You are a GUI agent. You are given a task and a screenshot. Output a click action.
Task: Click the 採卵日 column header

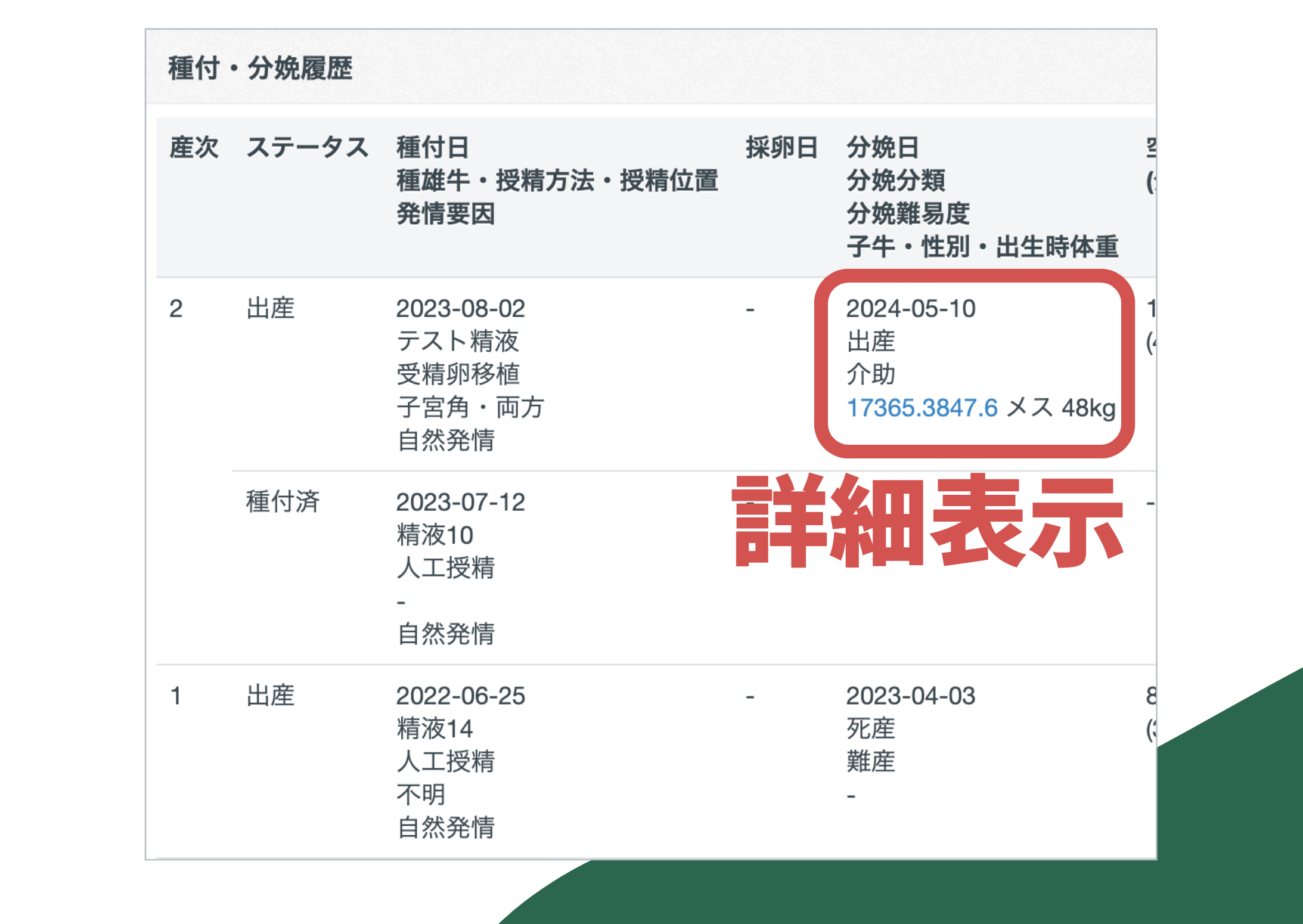[x=781, y=147]
